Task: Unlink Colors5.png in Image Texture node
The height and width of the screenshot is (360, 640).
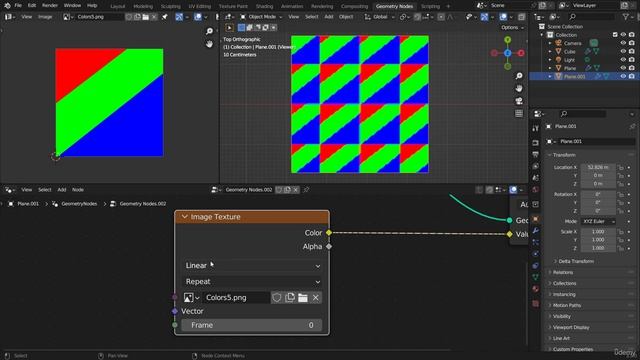Action: [x=316, y=298]
